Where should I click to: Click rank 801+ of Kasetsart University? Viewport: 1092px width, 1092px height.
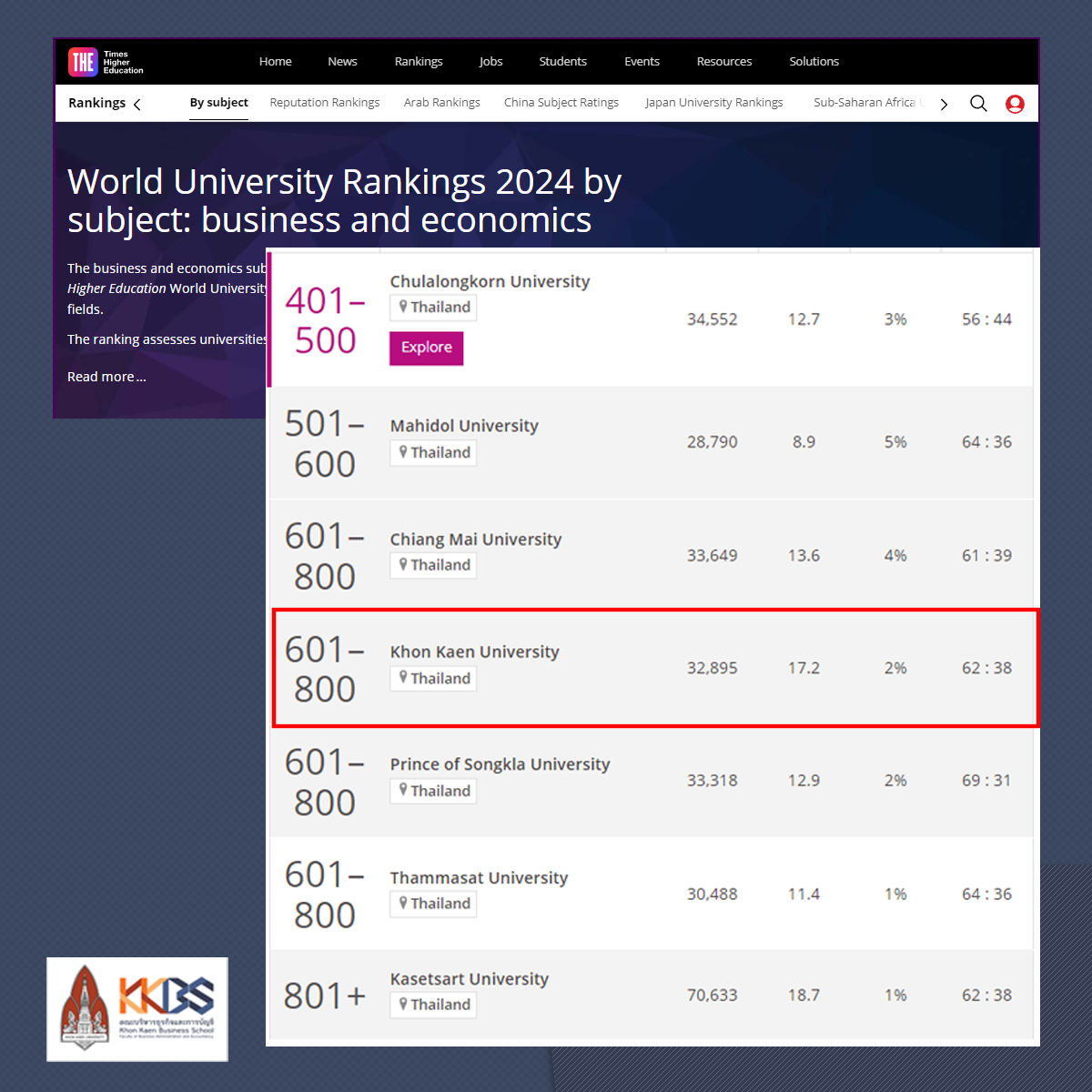click(325, 996)
